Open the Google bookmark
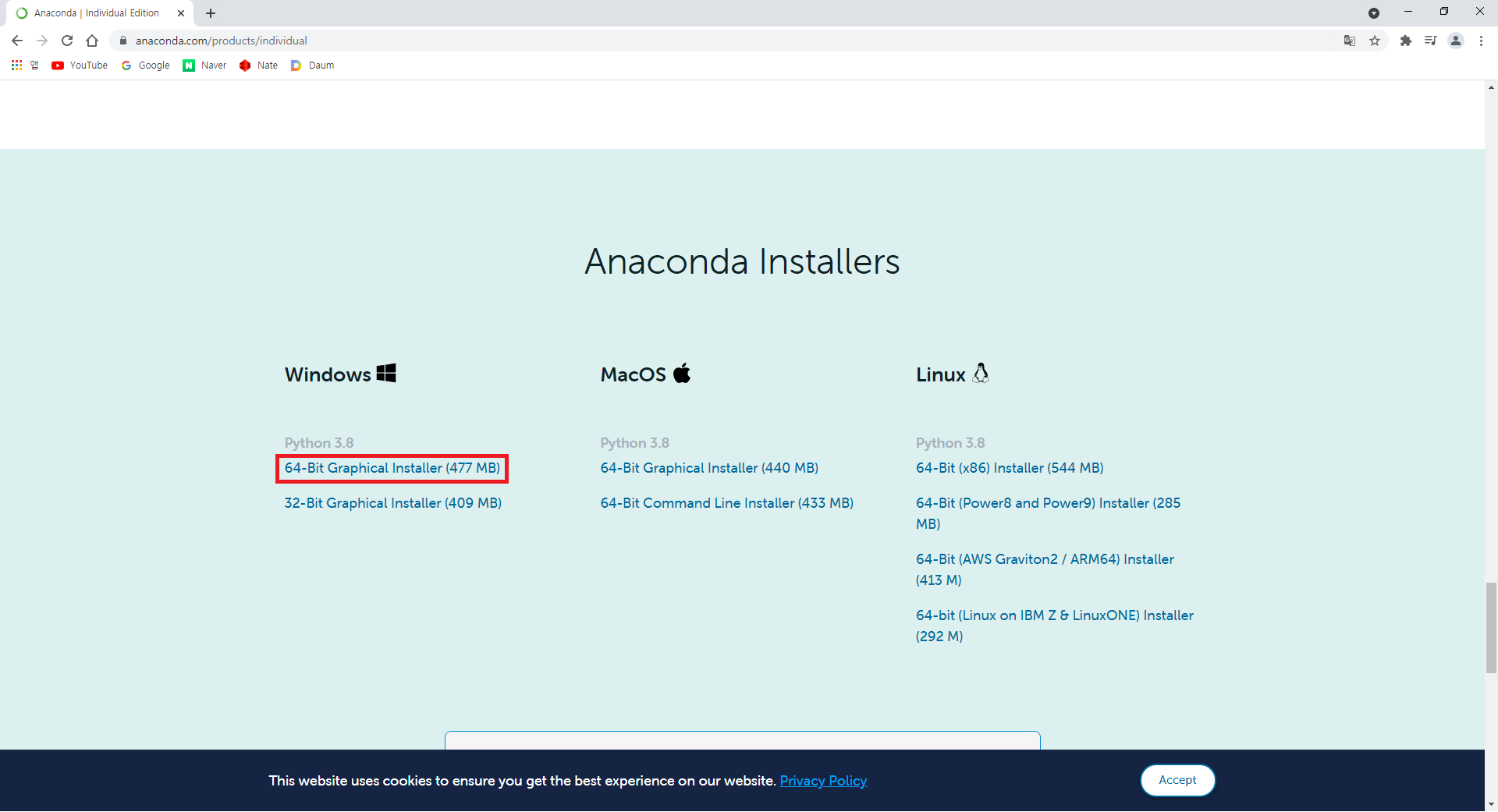Screen dimensions: 1498x812 point(146,66)
